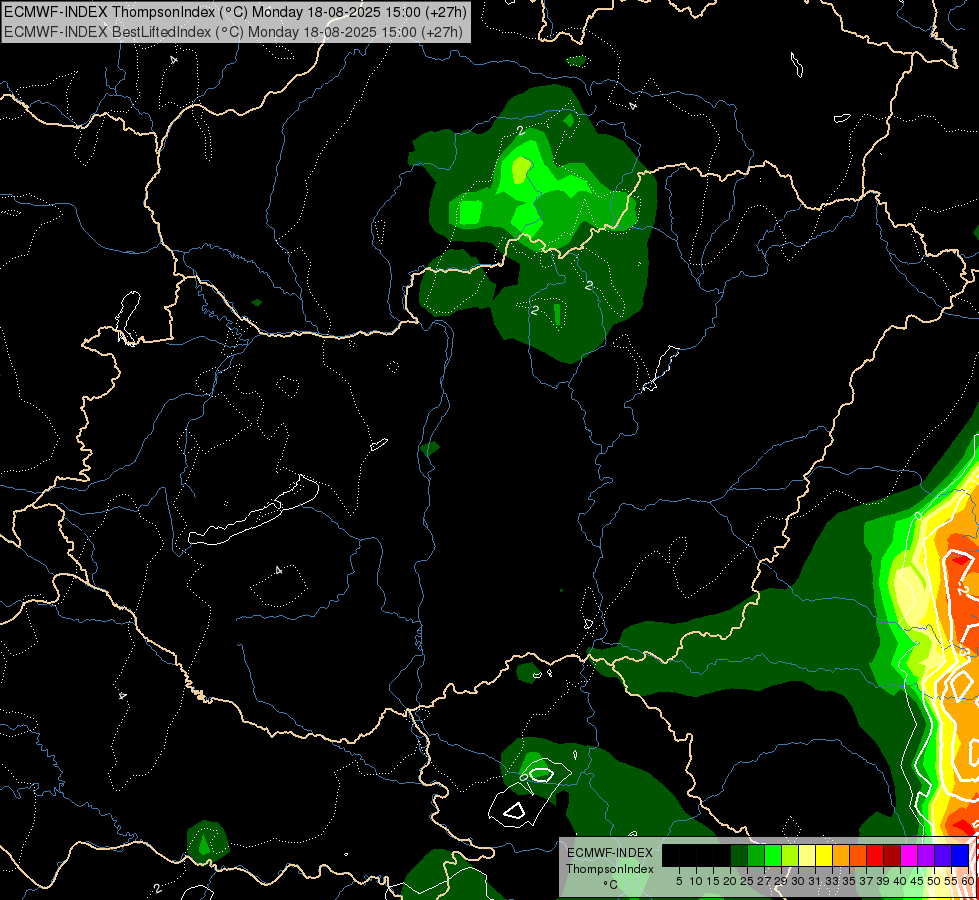Click legend tick value 29
The image size is (979, 900).
point(781,881)
